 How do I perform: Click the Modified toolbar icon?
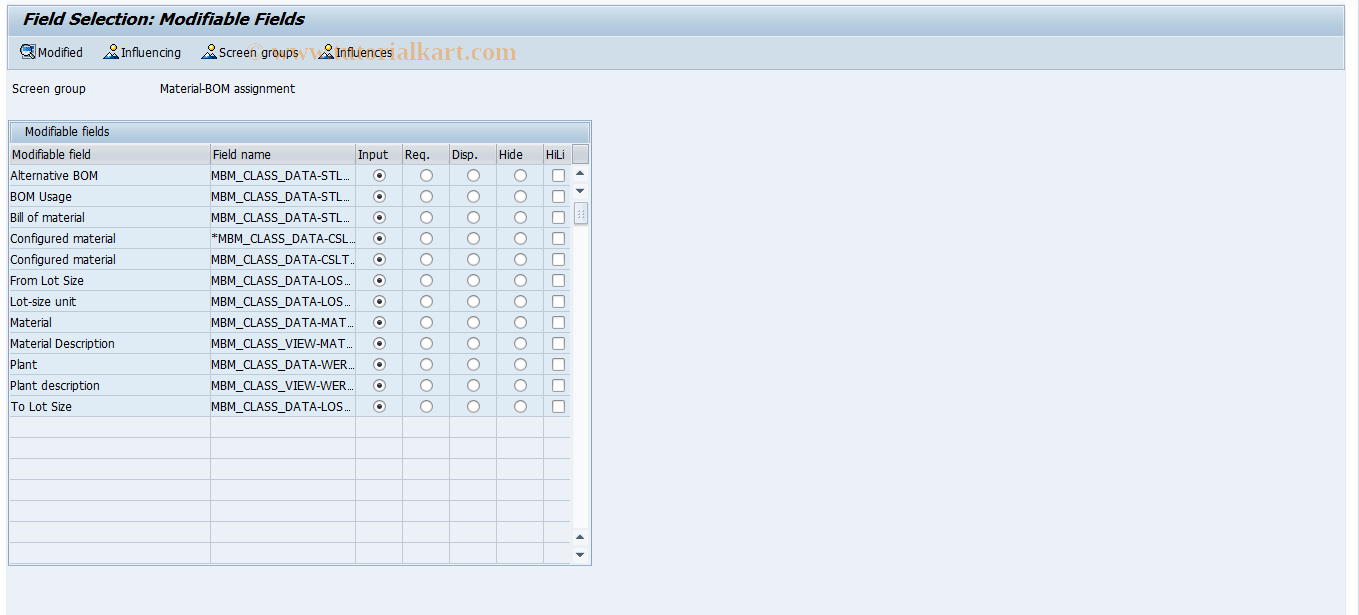pyautogui.click(x=50, y=52)
